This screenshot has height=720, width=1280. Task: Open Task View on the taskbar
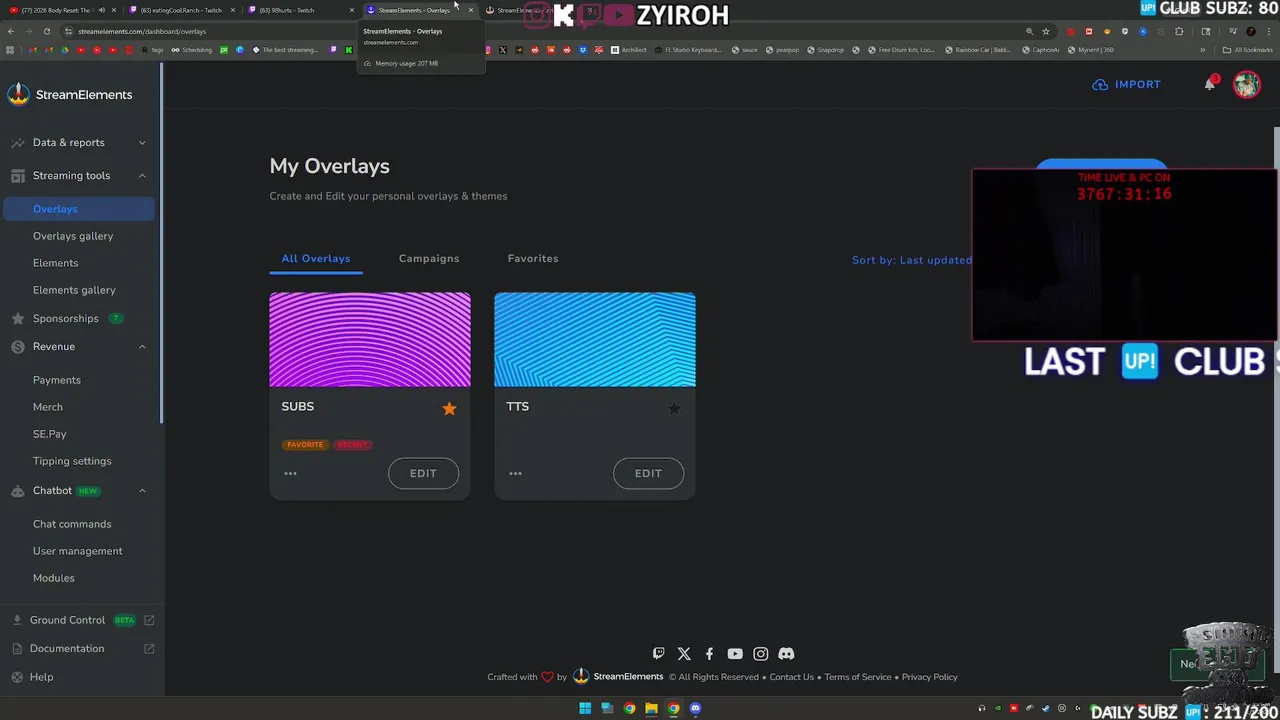point(607,709)
